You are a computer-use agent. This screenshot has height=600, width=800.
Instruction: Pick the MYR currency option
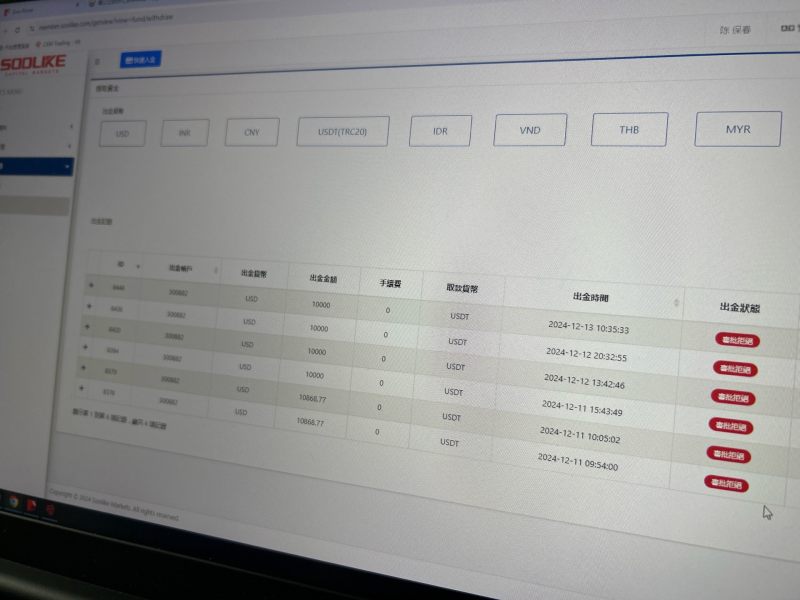click(738, 129)
